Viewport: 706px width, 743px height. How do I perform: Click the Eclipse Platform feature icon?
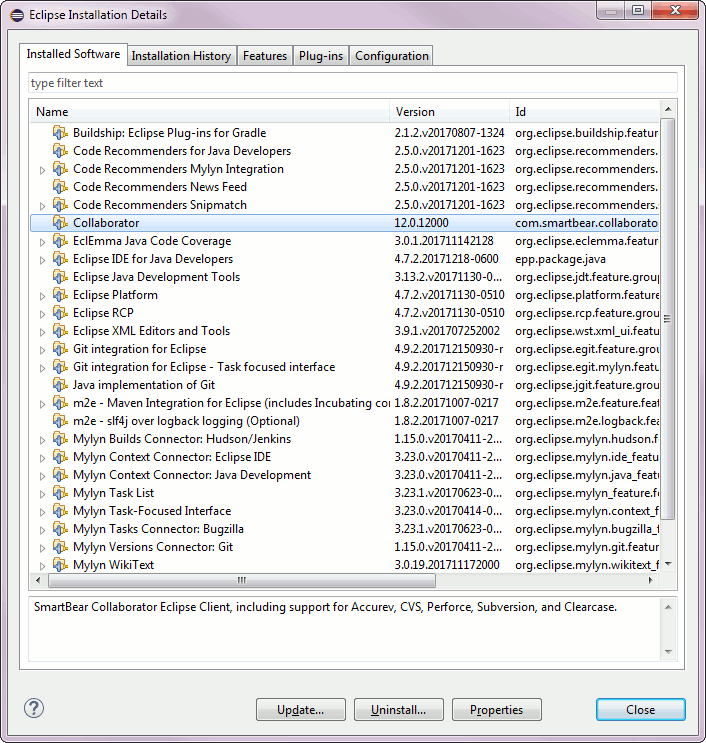(60, 295)
